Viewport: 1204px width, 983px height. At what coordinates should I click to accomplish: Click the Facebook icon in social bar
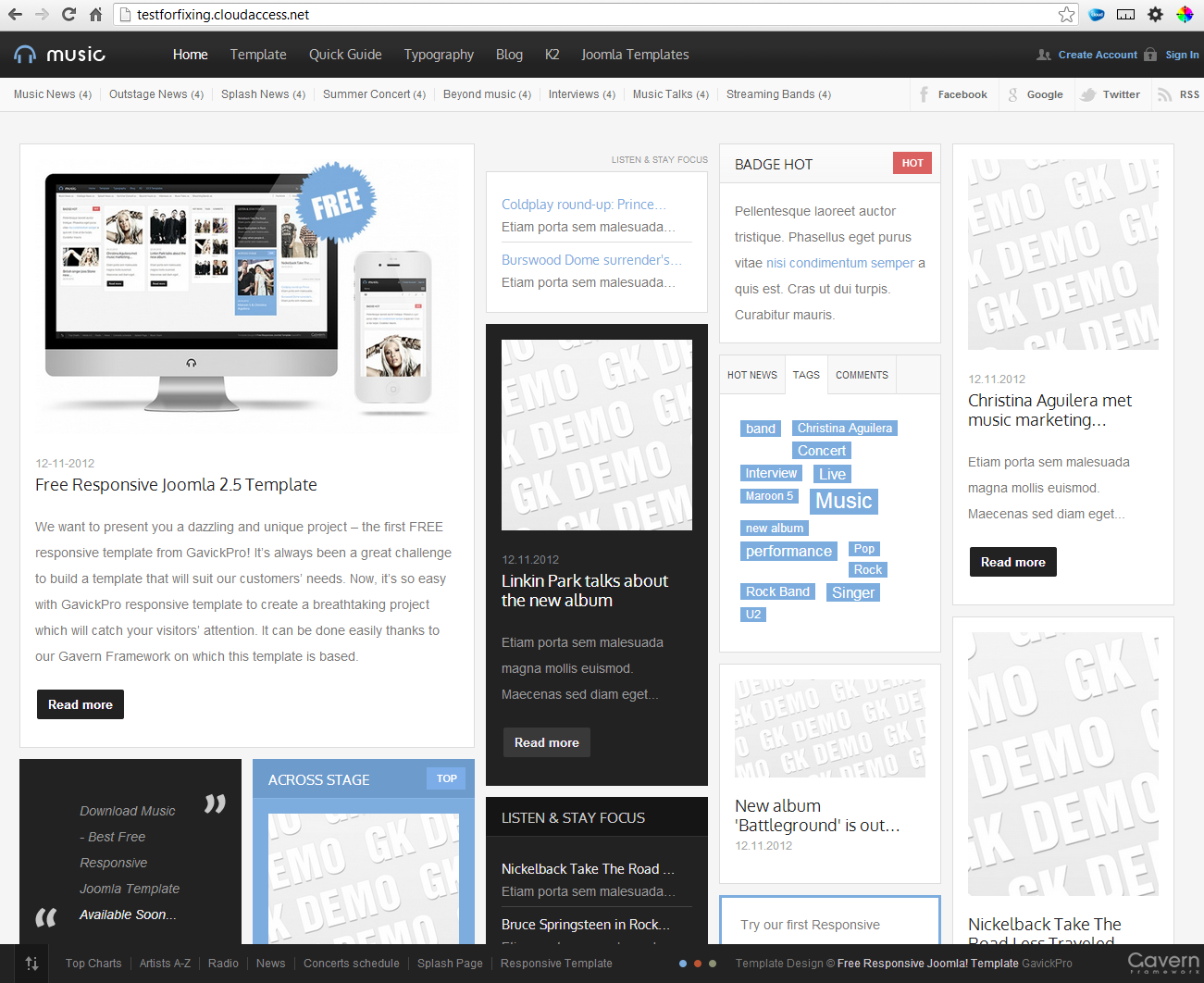924,94
